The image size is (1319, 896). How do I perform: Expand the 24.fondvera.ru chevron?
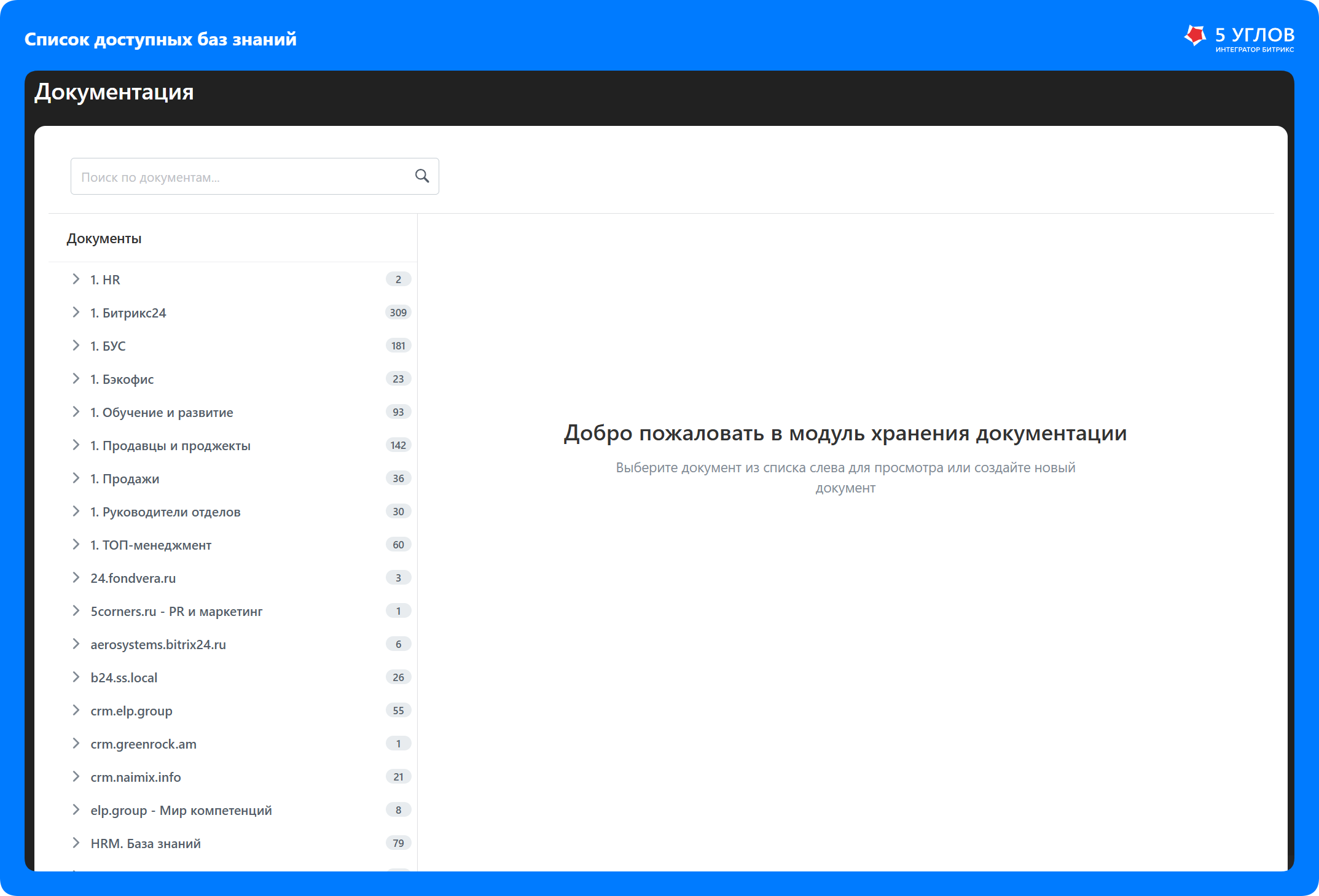coord(76,577)
